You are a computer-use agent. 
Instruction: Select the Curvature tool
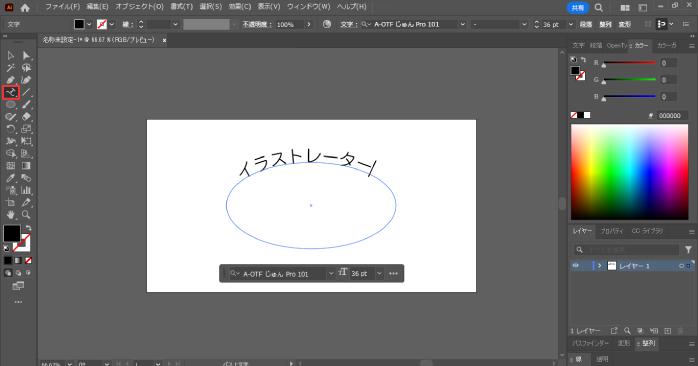pyautogui.click(x=26, y=80)
